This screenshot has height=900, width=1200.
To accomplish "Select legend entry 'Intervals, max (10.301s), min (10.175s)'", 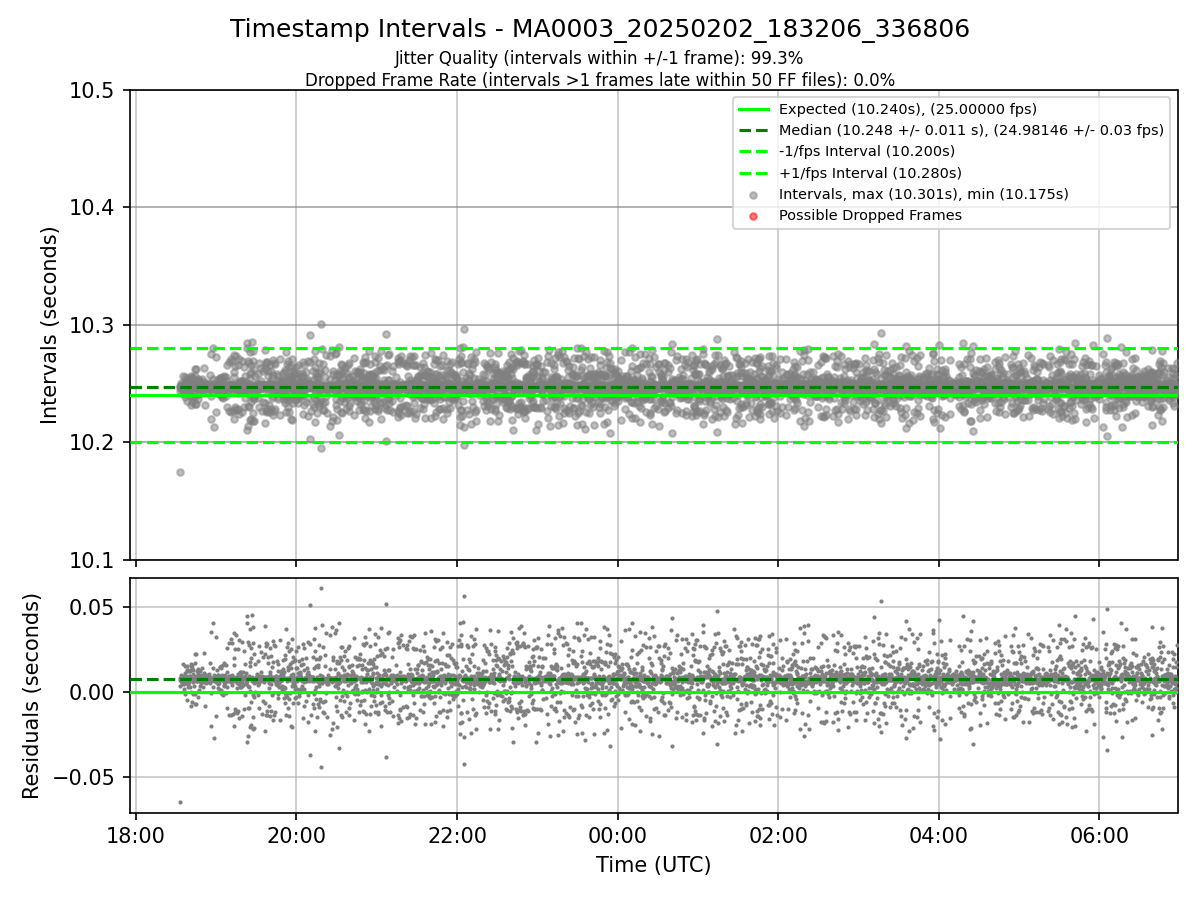I will pyautogui.click(x=924, y=194).
